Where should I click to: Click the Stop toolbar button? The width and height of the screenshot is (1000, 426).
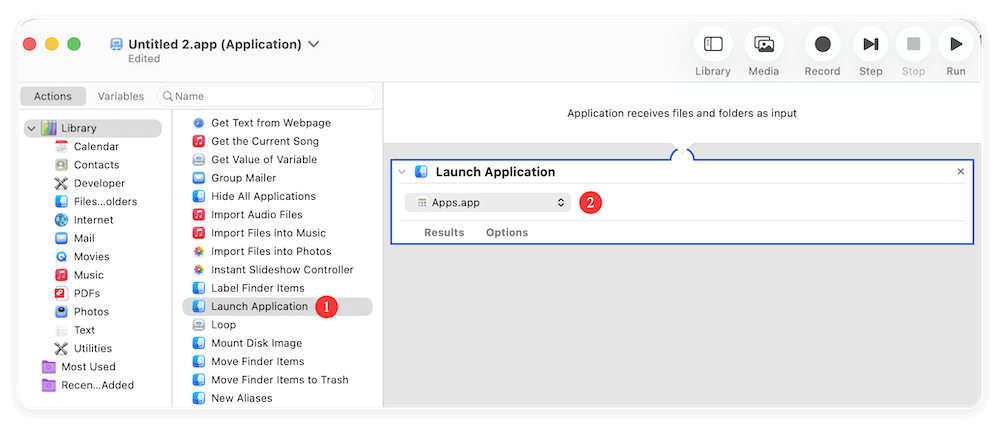913,45
